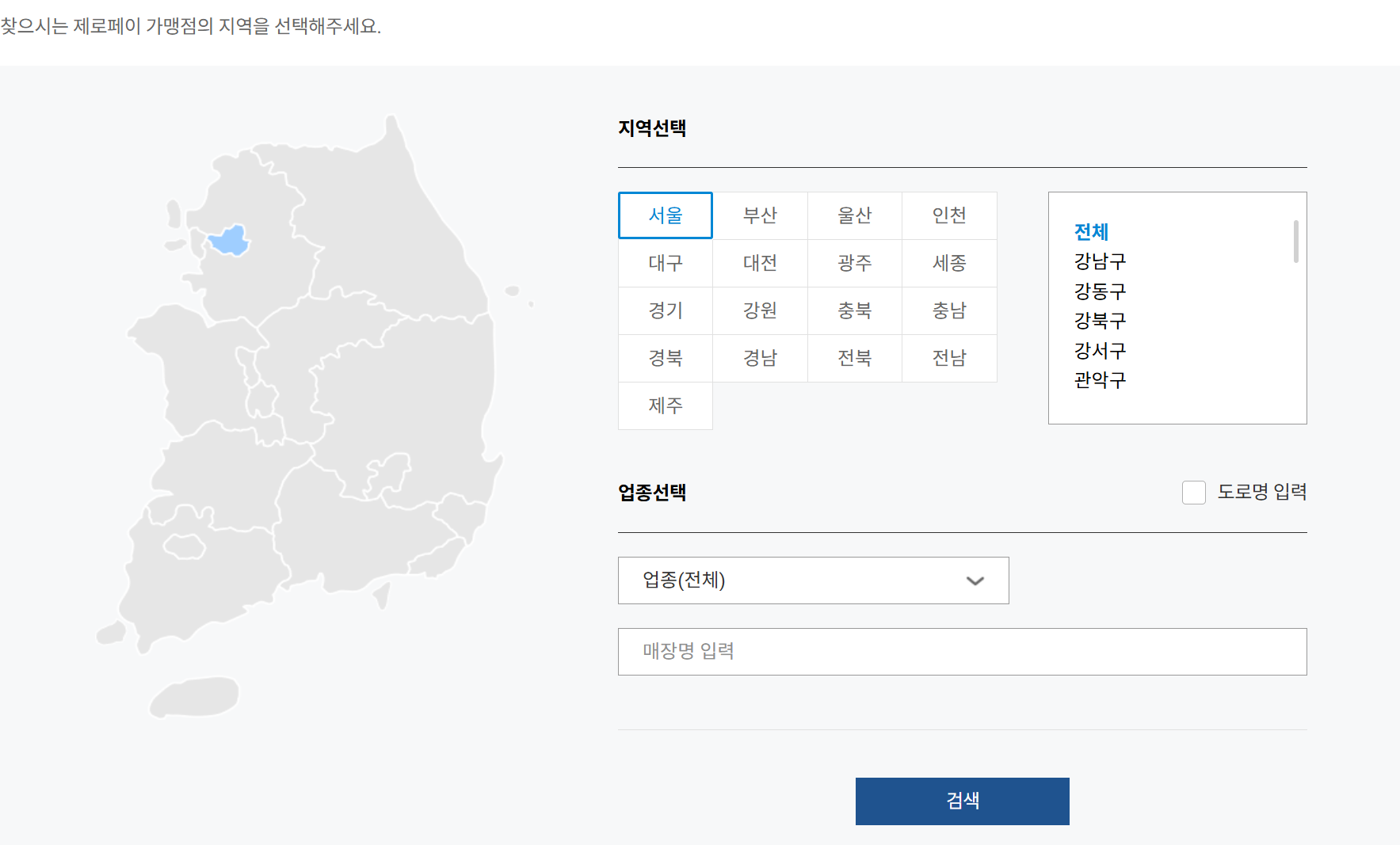This screenshot has width=1400, height=845.
Task: Choose 울산 in the region grid
Action: point(855,215)
